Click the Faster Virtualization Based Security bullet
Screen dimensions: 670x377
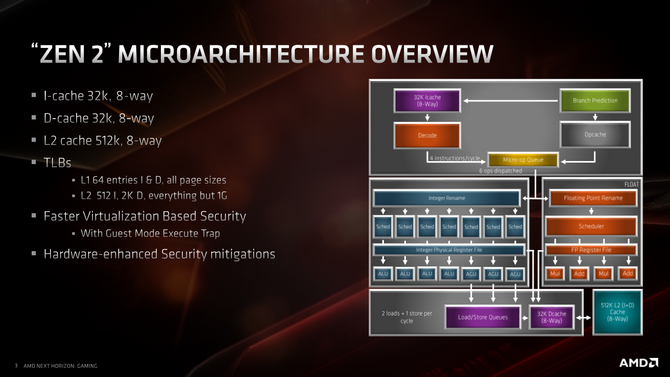[144, 216]
